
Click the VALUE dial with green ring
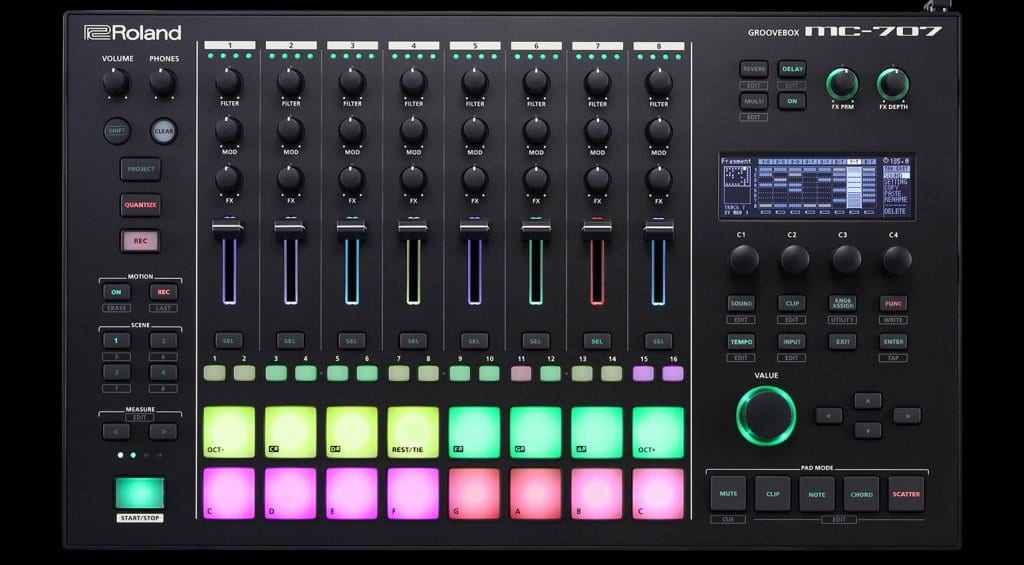tap(766, 416)
